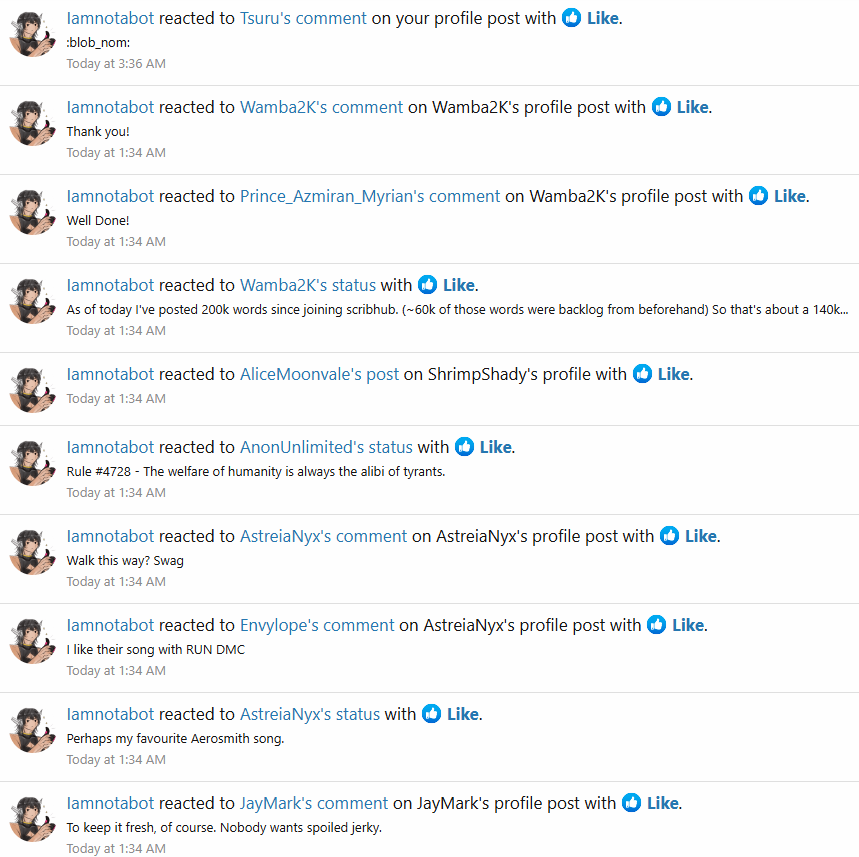Viewport: 859px width, 857px height.
Task: Click the Like icon on the Prince_Azmiran_Myrian comment entry
Action: (758, 196)
